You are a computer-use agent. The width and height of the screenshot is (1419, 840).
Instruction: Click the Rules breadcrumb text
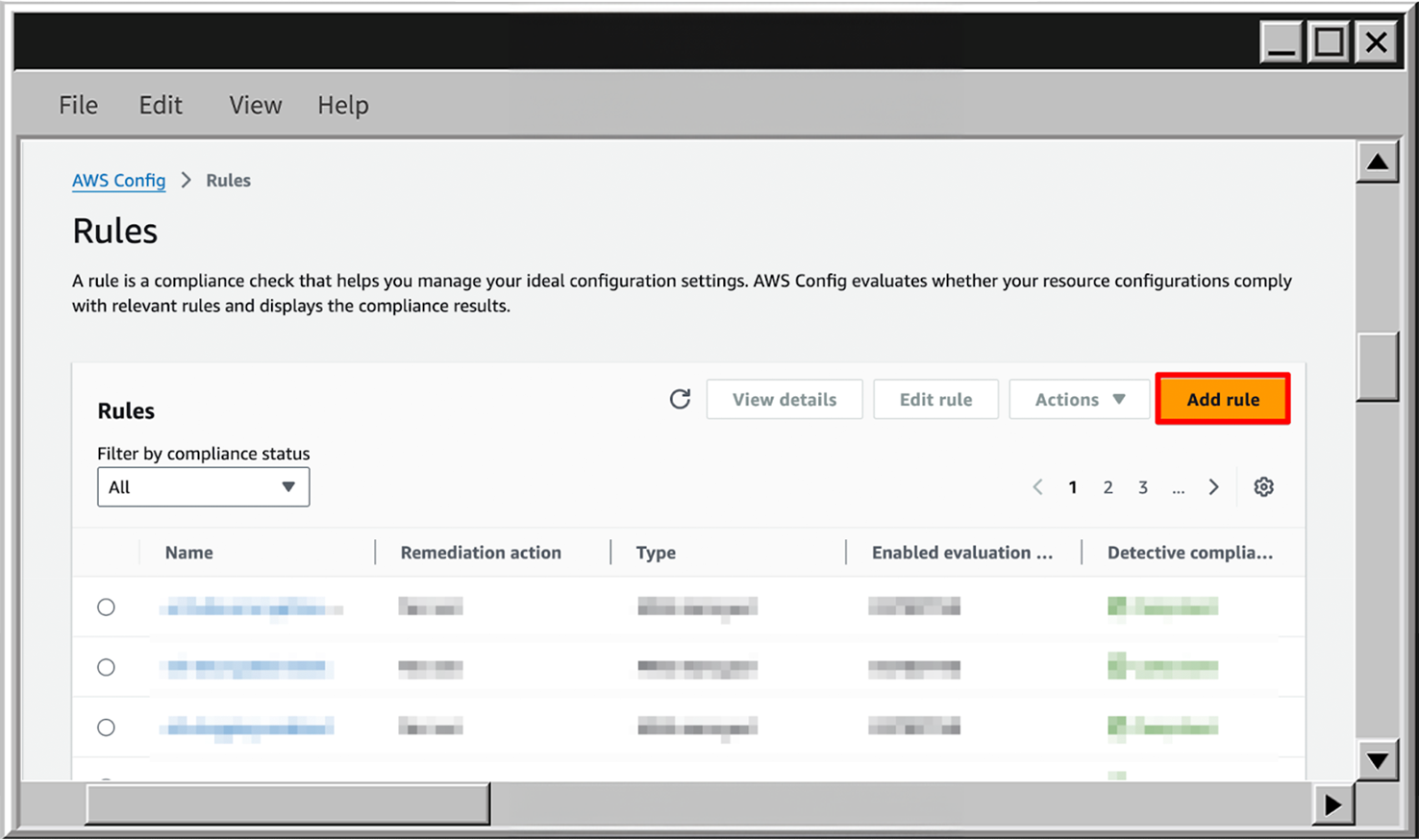coord(228,181)
